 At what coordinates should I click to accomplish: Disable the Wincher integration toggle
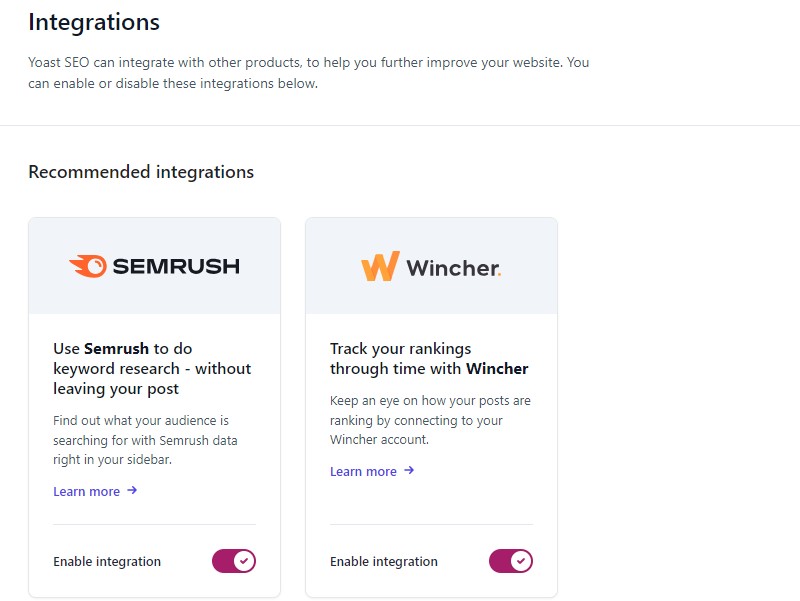pos(511,561)
